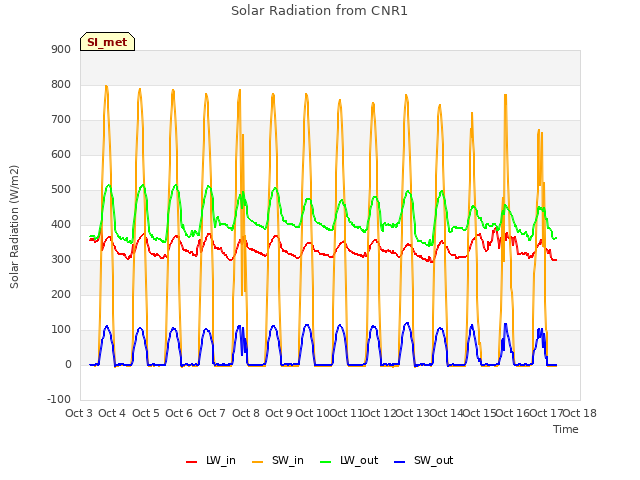Click the Oct 3 x-axis tick label

[79, 413]
